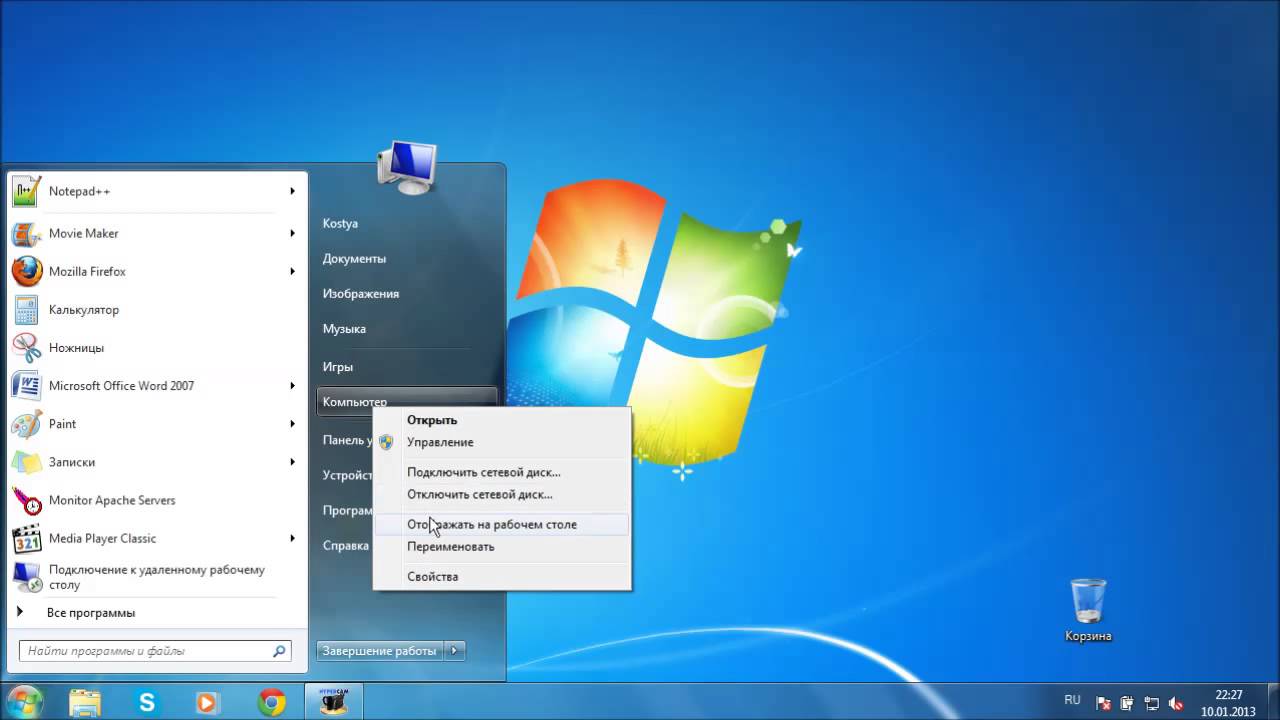Click Найти программы и файлы search box
The width and height of the screenshot is (1280, 720).
[x=155, y=651]
